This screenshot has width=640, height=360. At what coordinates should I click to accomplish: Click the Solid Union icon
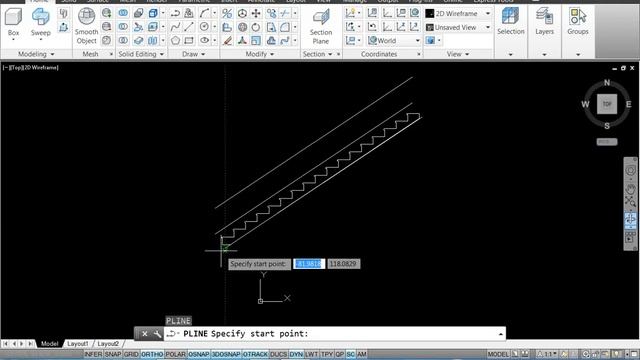[x=123, y=13]
